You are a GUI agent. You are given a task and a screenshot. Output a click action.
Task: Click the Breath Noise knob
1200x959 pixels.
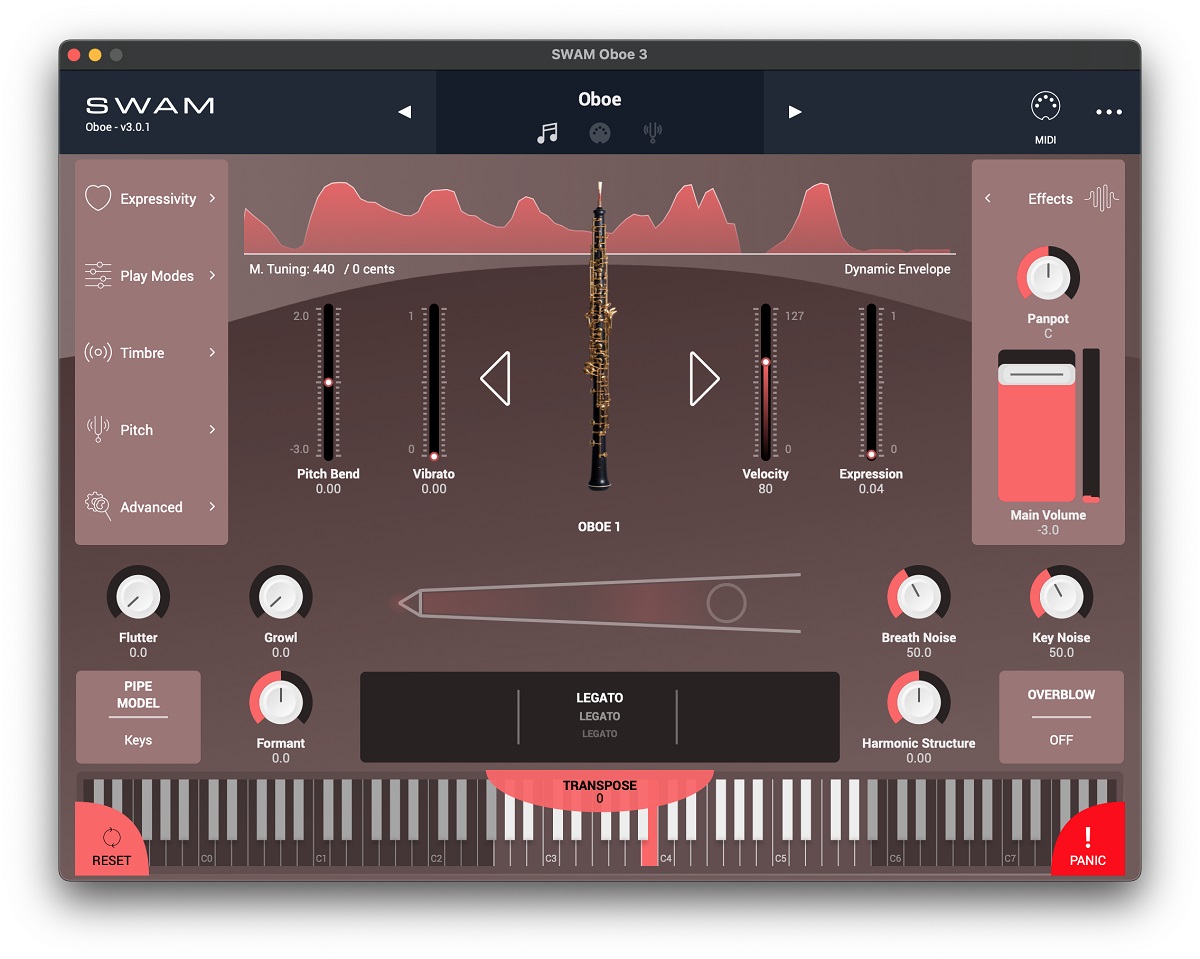click(918, 597)
